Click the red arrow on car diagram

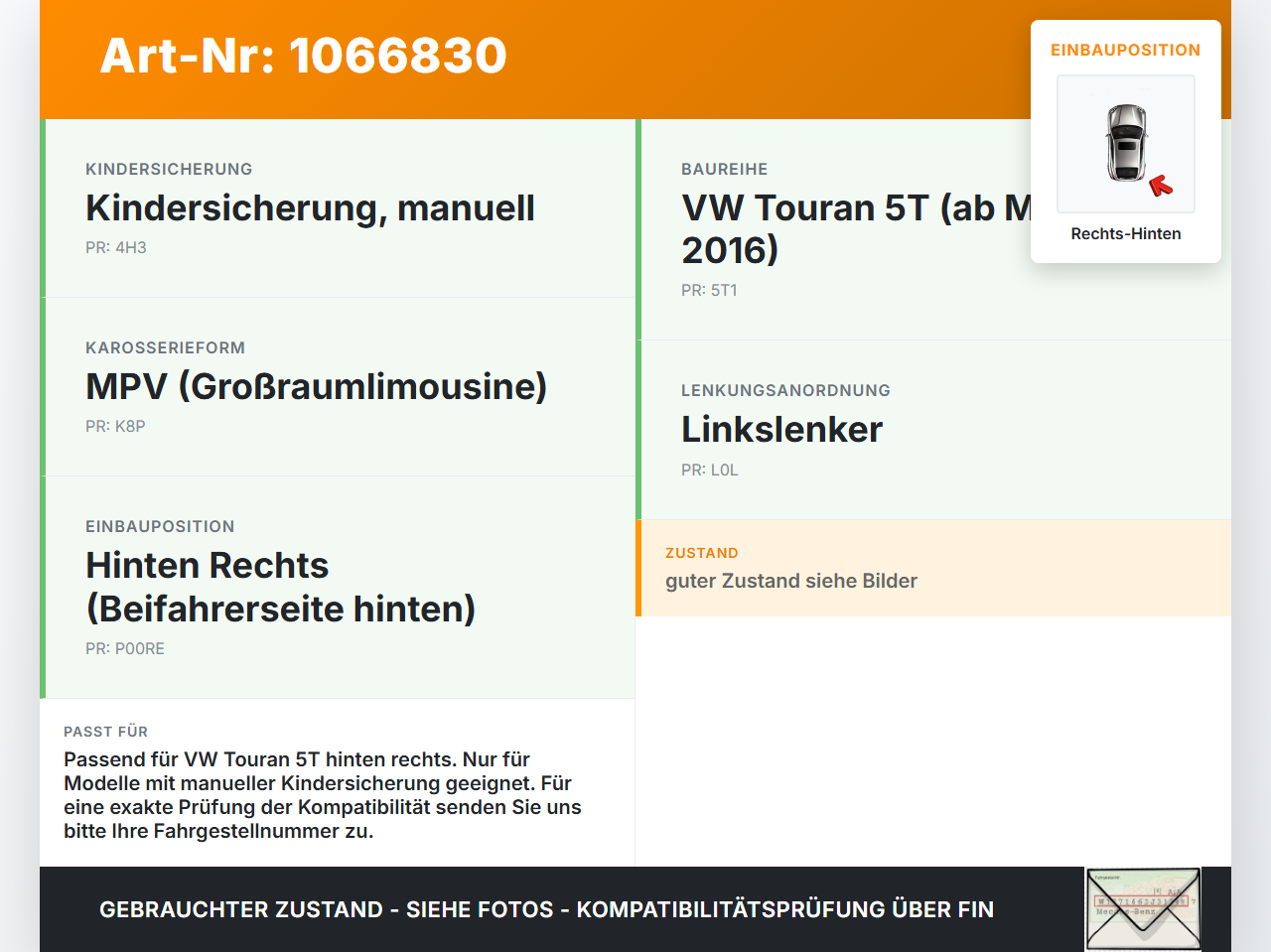[1161, 186]
